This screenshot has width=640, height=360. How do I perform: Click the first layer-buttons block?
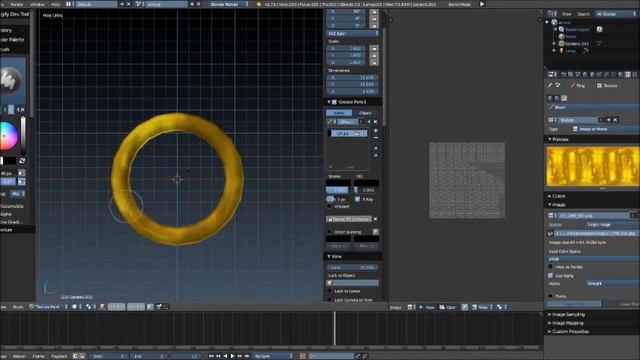click(x=116, y=307)
